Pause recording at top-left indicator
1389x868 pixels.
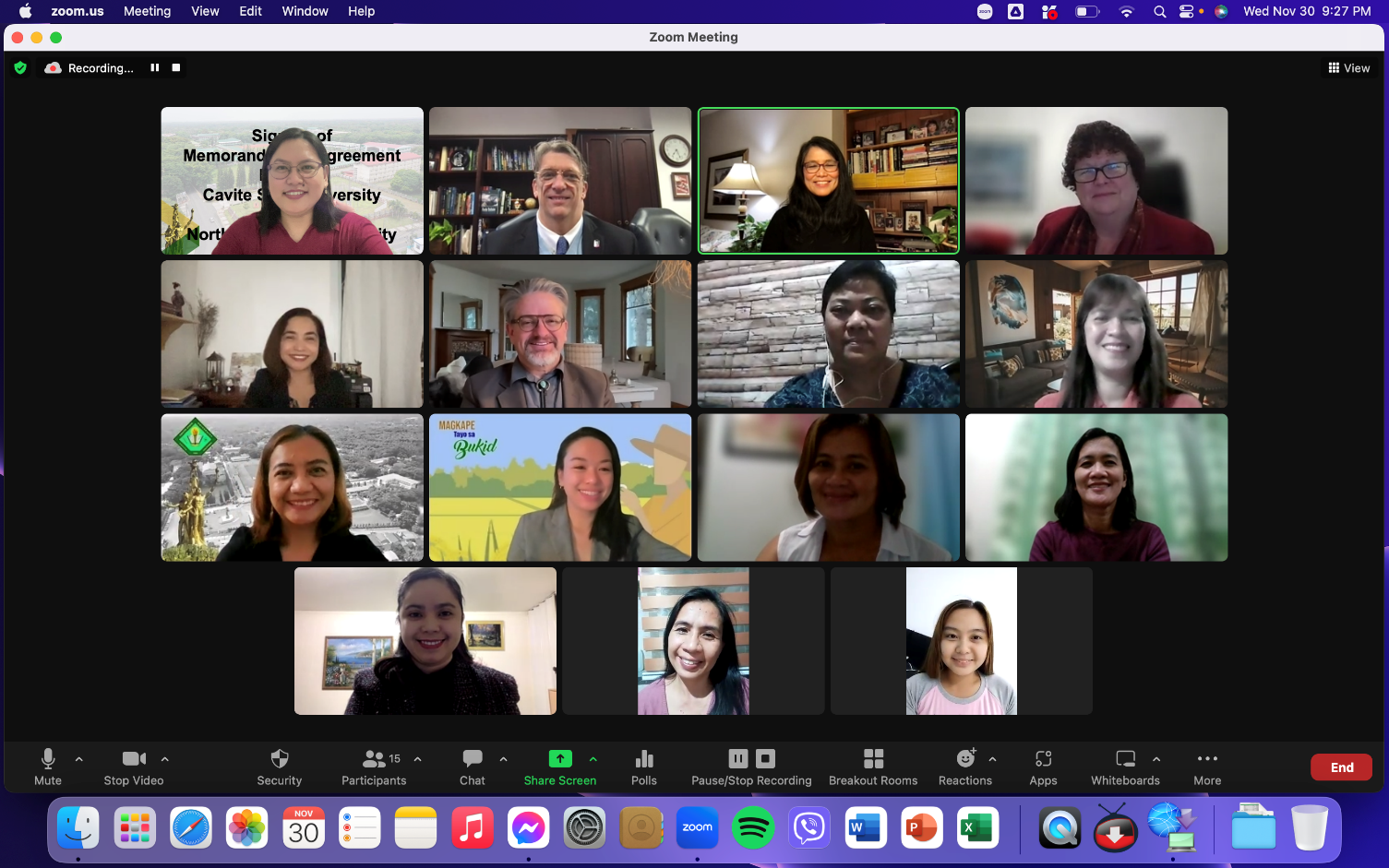point(155,67)
